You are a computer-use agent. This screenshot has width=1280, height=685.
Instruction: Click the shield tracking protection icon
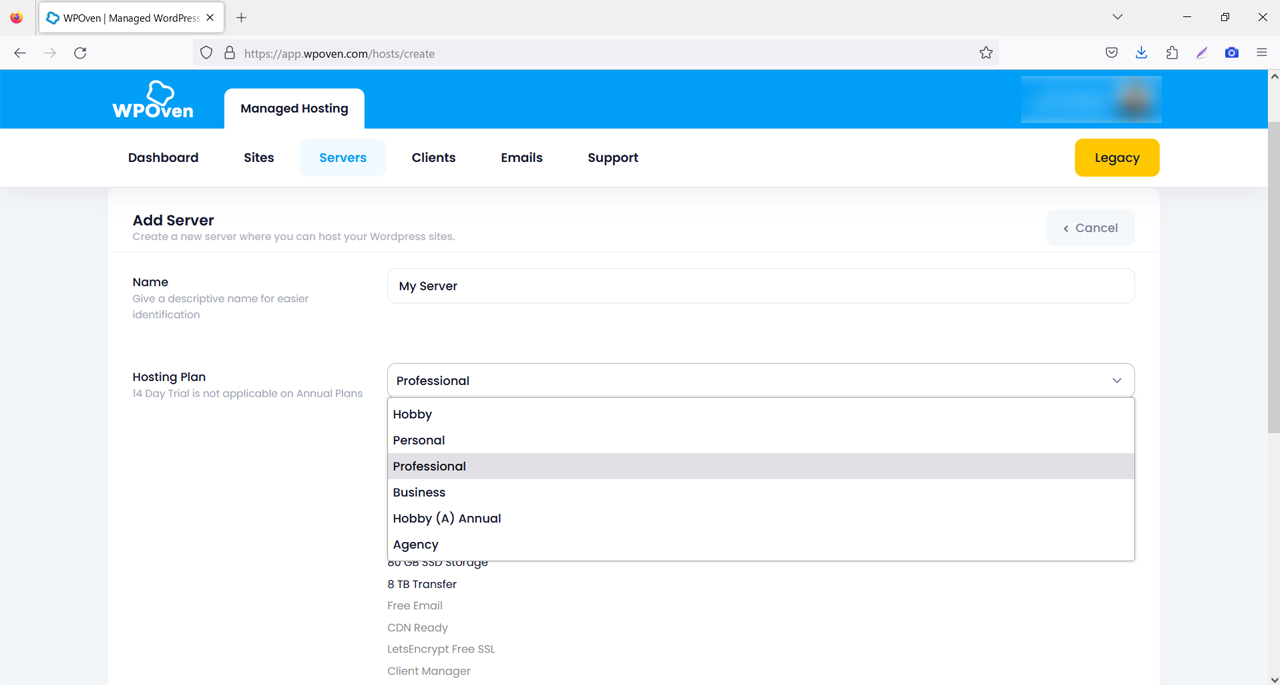206,53
